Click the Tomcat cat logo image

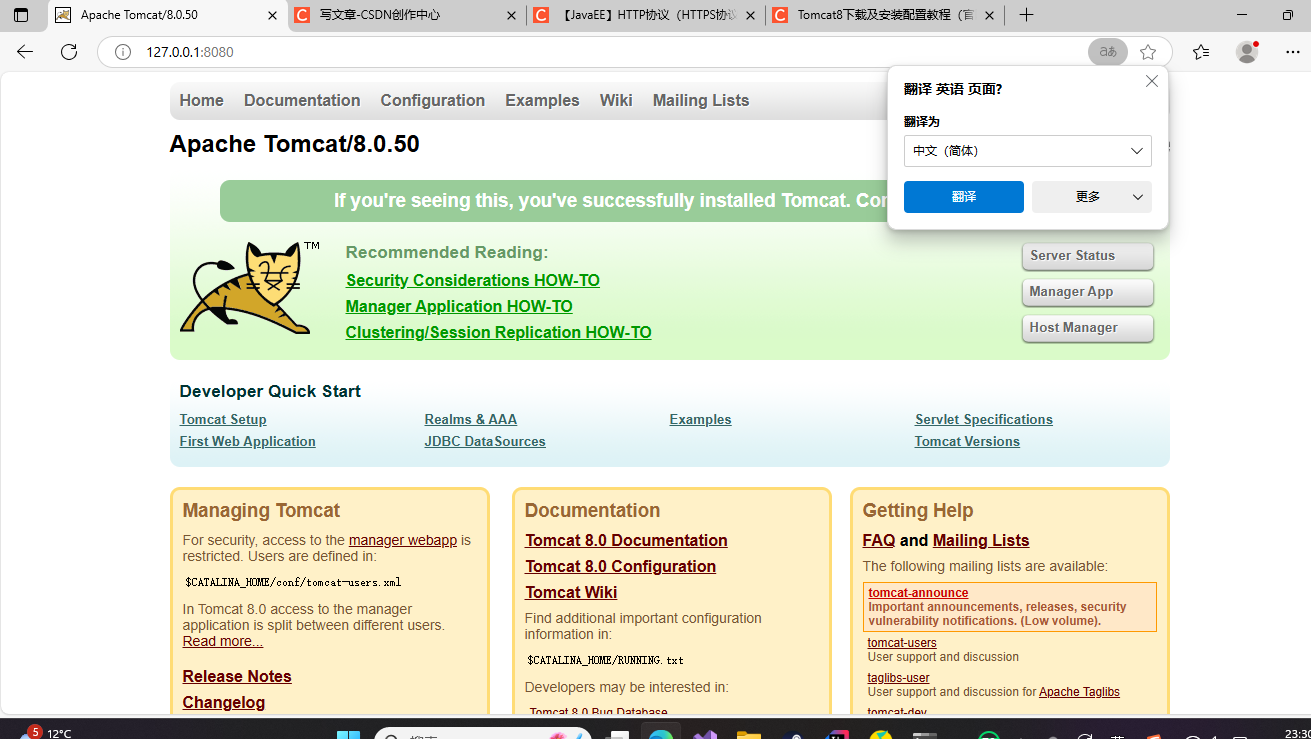pyautogui.click(x=249, y=287)
